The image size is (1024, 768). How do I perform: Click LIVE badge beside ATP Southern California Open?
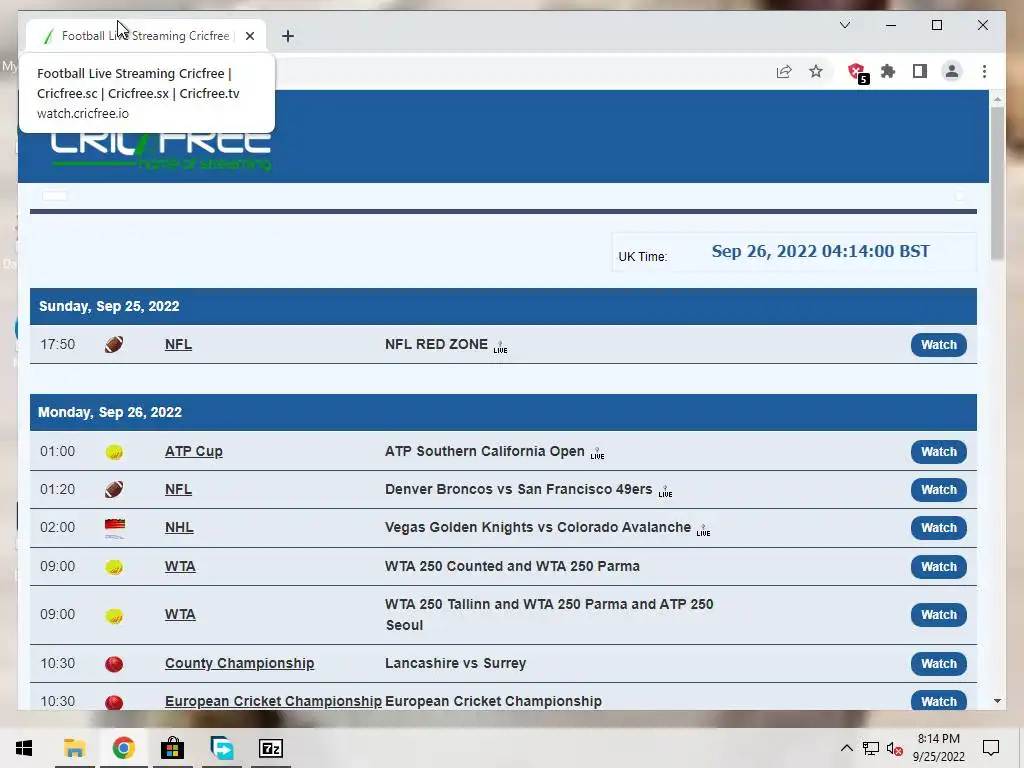(x=597, y=454)
